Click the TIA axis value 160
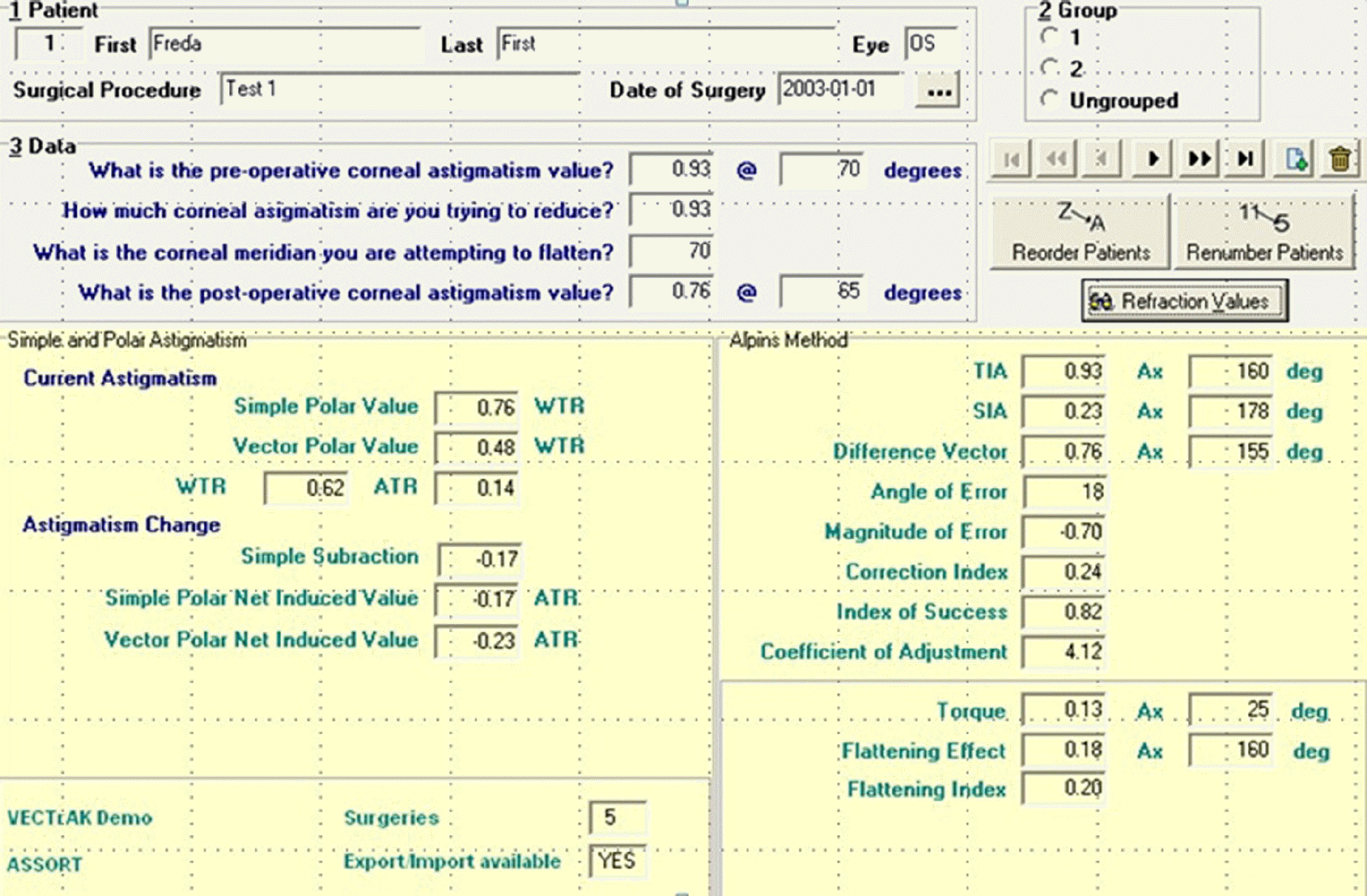1367x896 pixels. coord(1231,371)
